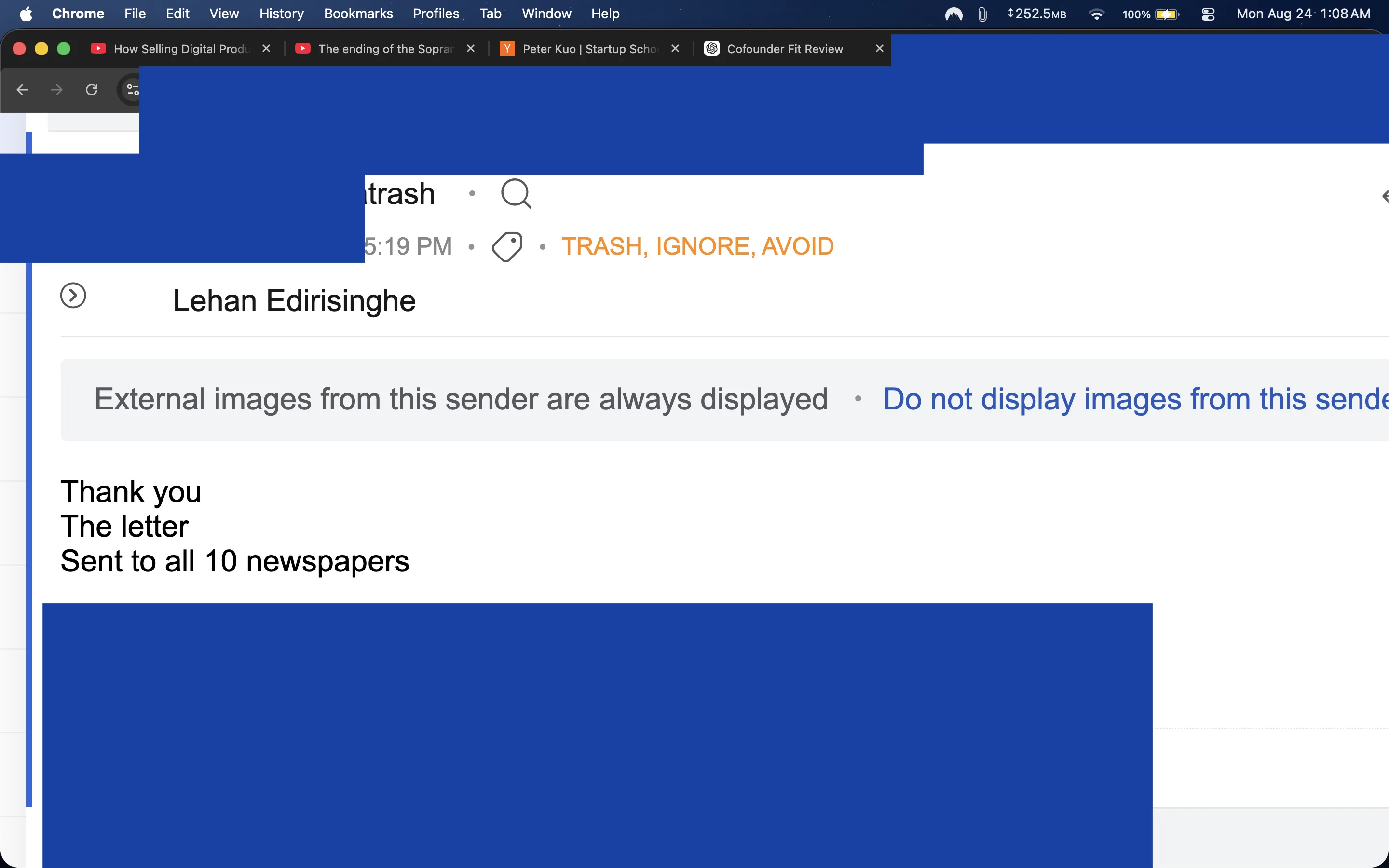Viewport: 1389px width, 868px height.
Task: Click the tag label icon
Action: (507, 247)
